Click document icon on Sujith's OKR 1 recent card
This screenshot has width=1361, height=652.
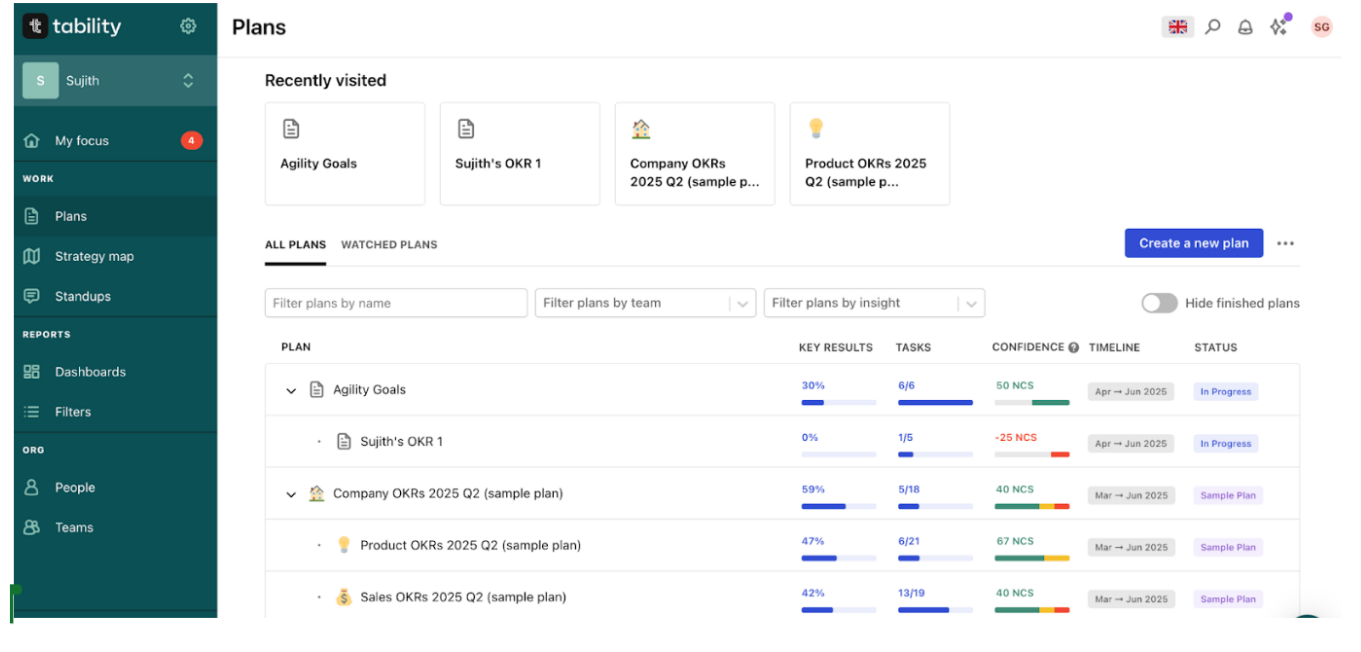tap(466, 129)
